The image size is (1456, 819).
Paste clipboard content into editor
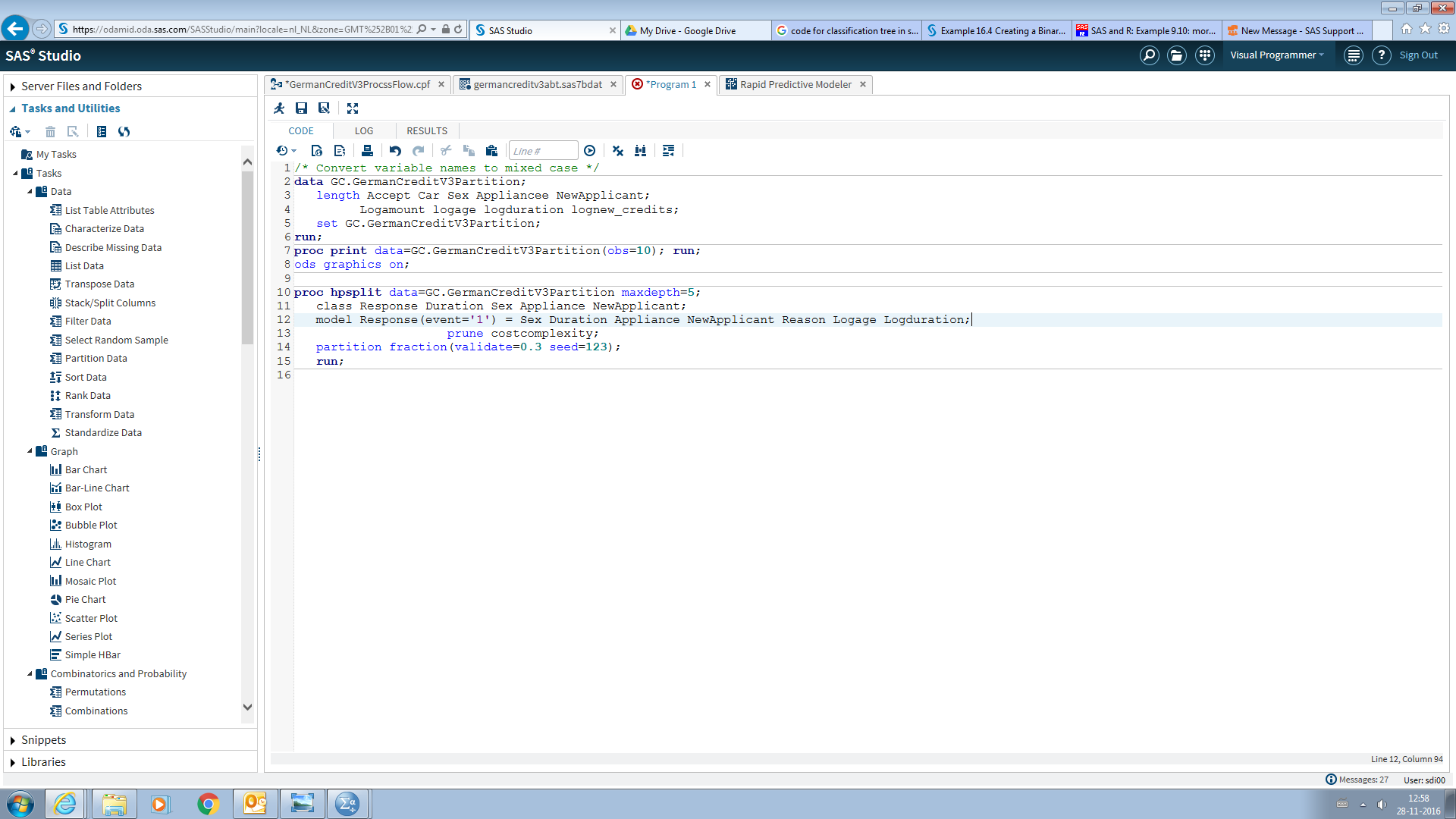pyautogui.click(x=491, y=151)
